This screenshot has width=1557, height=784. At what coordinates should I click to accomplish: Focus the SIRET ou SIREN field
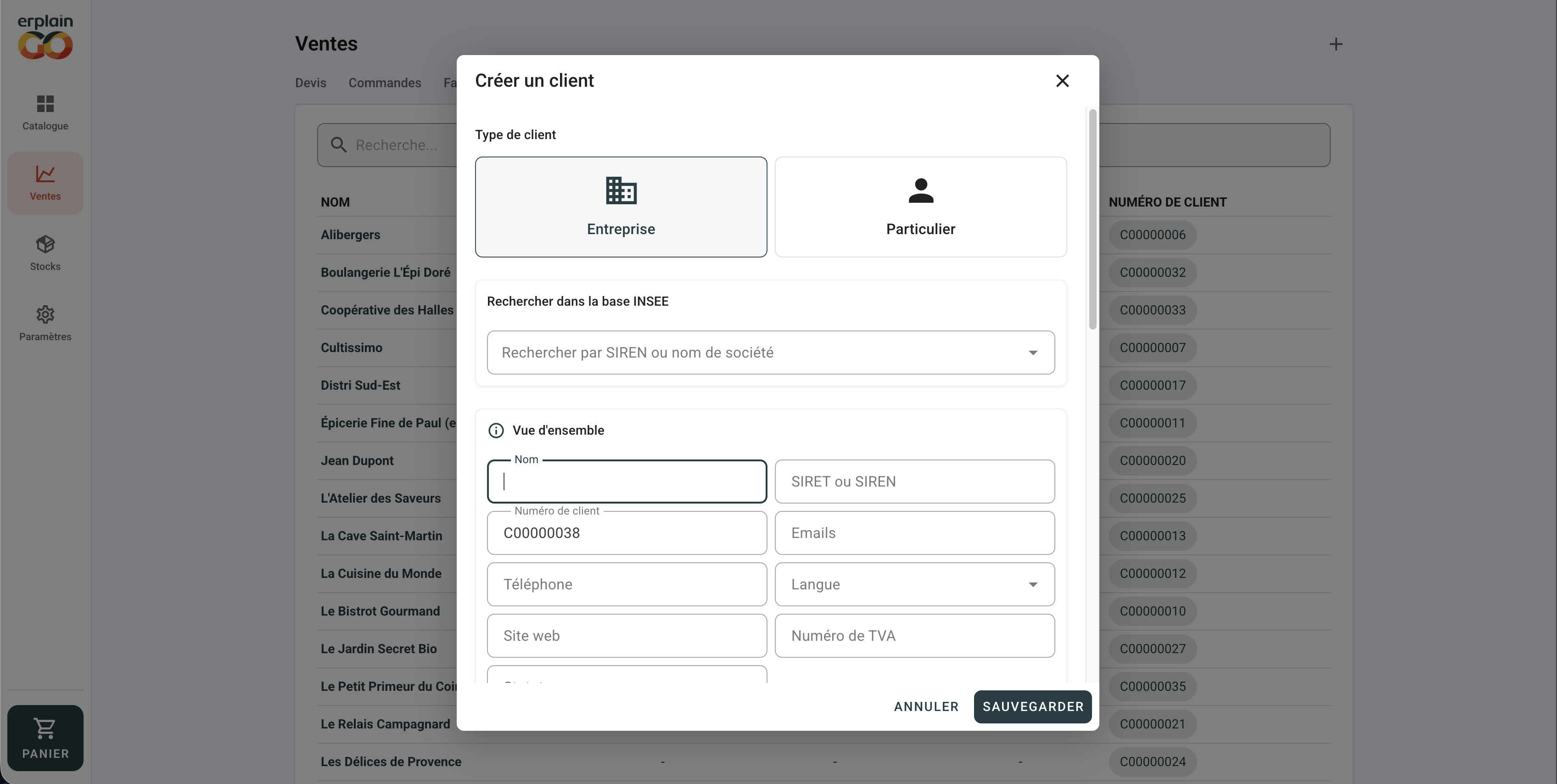coord(914,482)
